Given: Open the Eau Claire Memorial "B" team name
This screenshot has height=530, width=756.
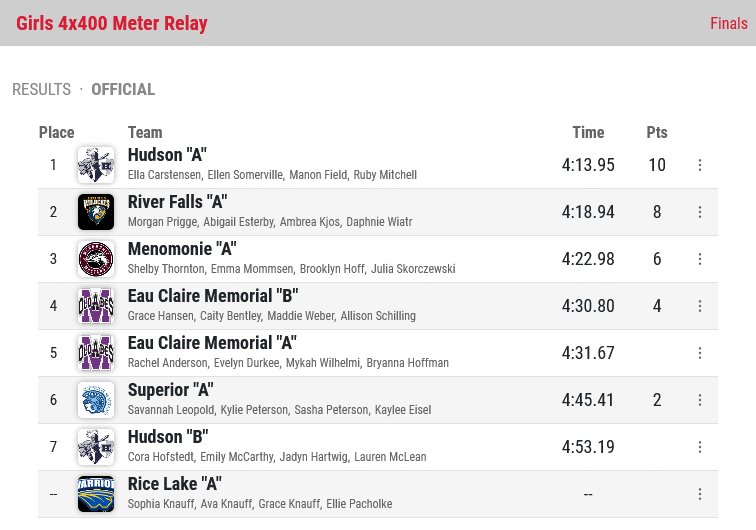Looking at the screenshot, I should pyautogui.click(x=213, y=296).
